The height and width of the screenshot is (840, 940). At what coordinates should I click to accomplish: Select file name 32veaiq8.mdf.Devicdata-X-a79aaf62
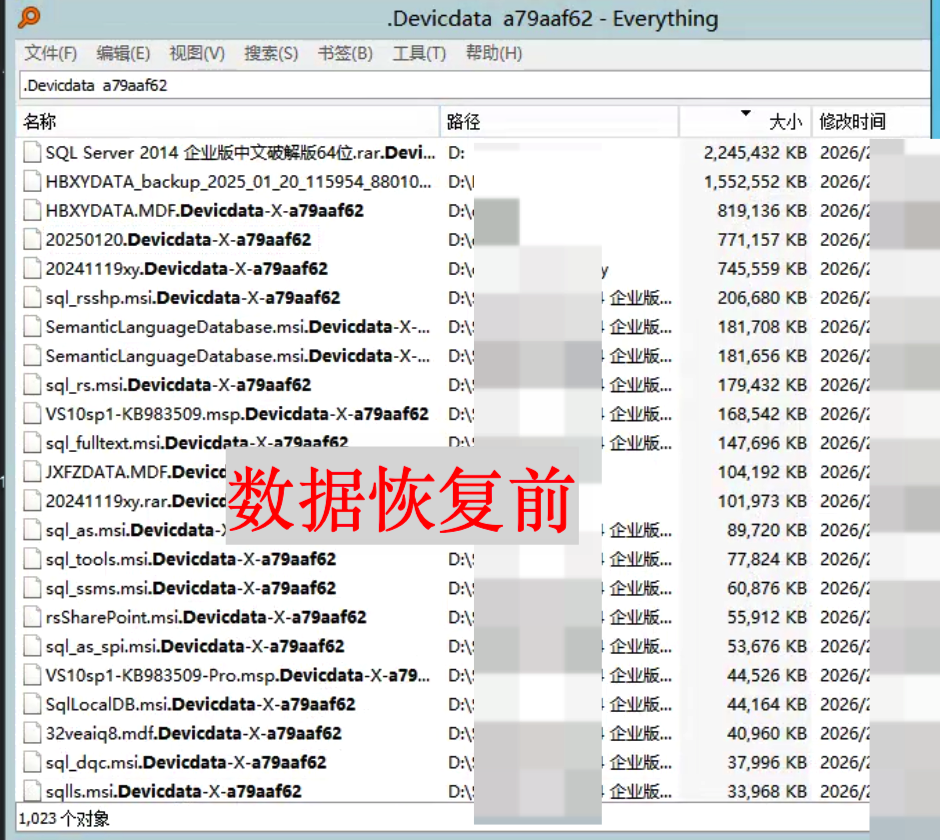click(x=193, y=733)
